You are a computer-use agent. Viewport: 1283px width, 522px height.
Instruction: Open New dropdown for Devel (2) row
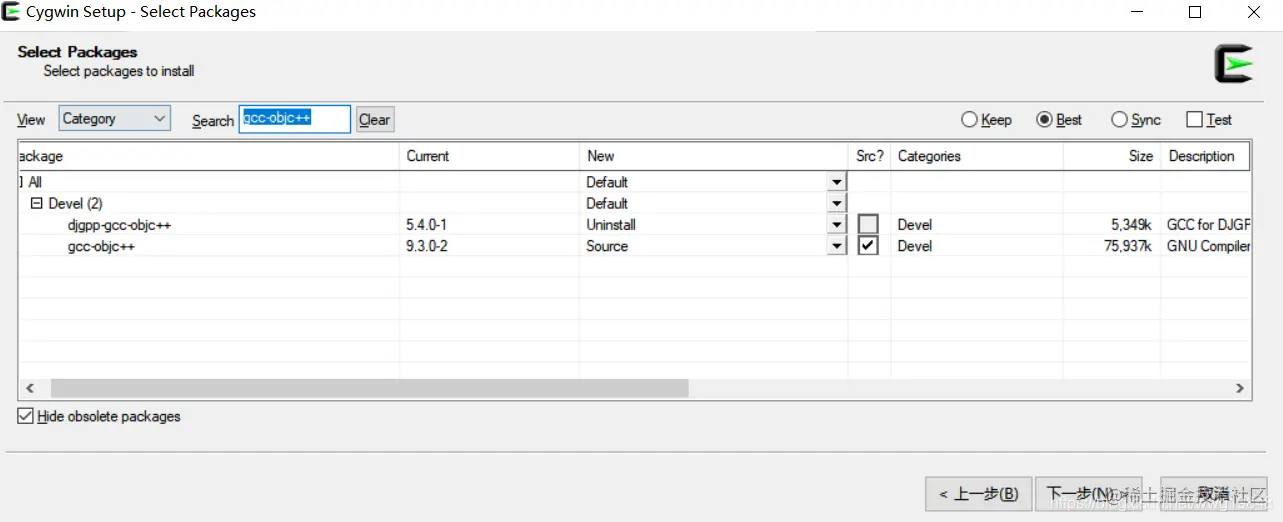[x=836, y=204]
